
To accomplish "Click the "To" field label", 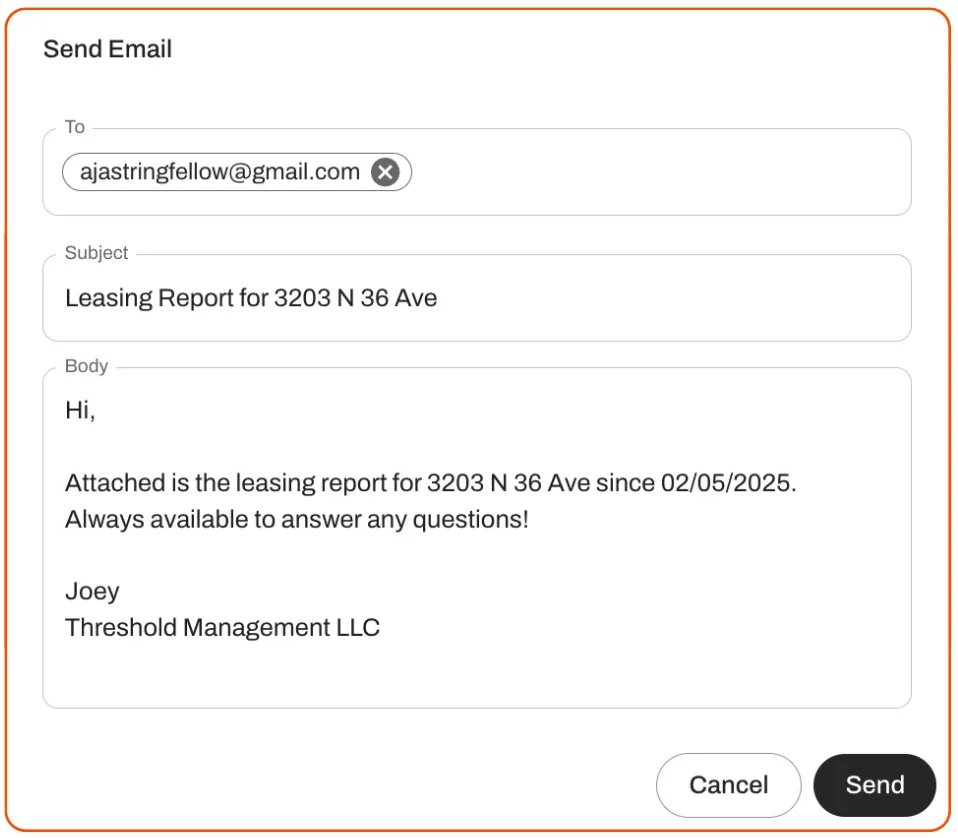I will [75, 127].
